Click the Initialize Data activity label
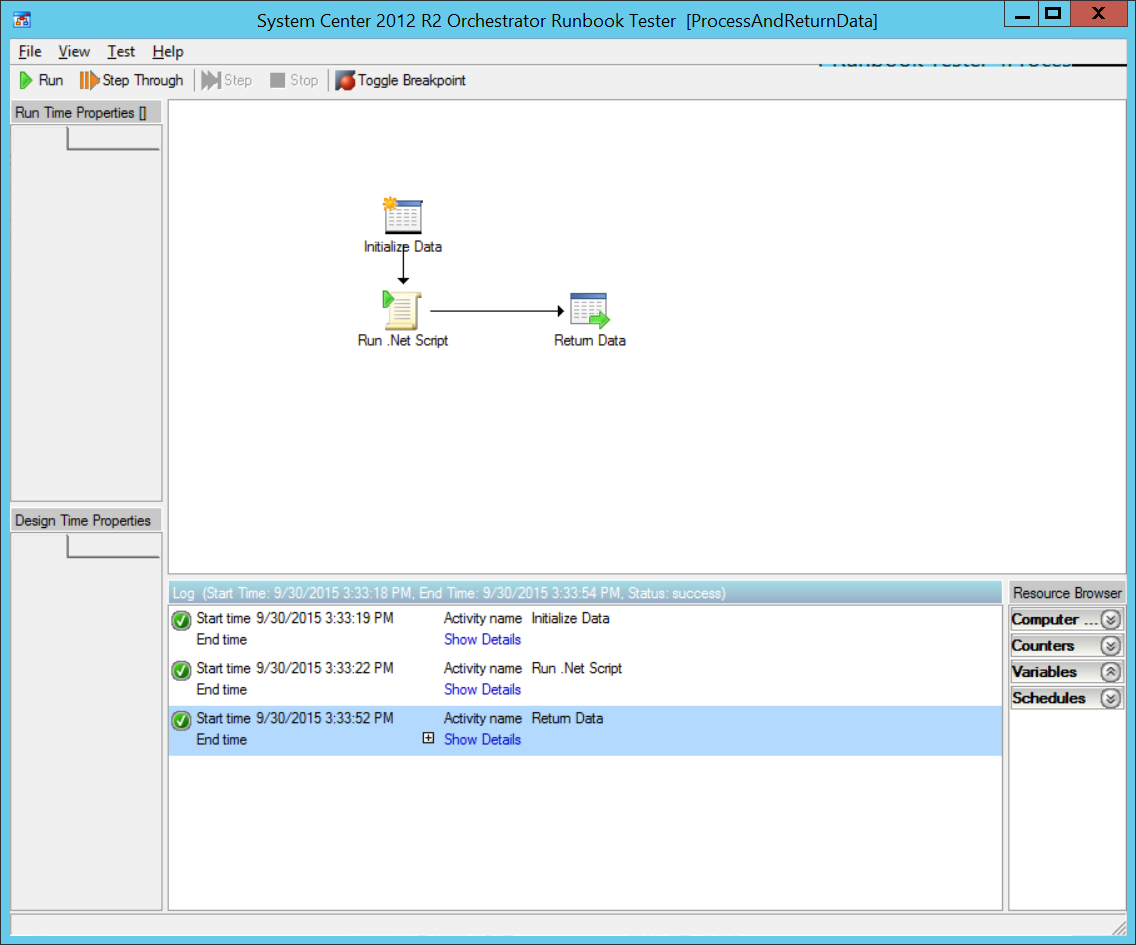Viewport: 1136px width, 945px height. pyautogui.click(x=403, y=246)
